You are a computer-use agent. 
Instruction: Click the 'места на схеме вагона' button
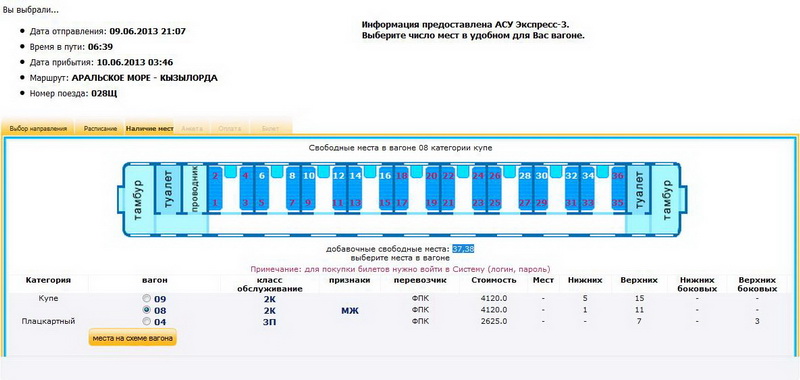point(133,338)
